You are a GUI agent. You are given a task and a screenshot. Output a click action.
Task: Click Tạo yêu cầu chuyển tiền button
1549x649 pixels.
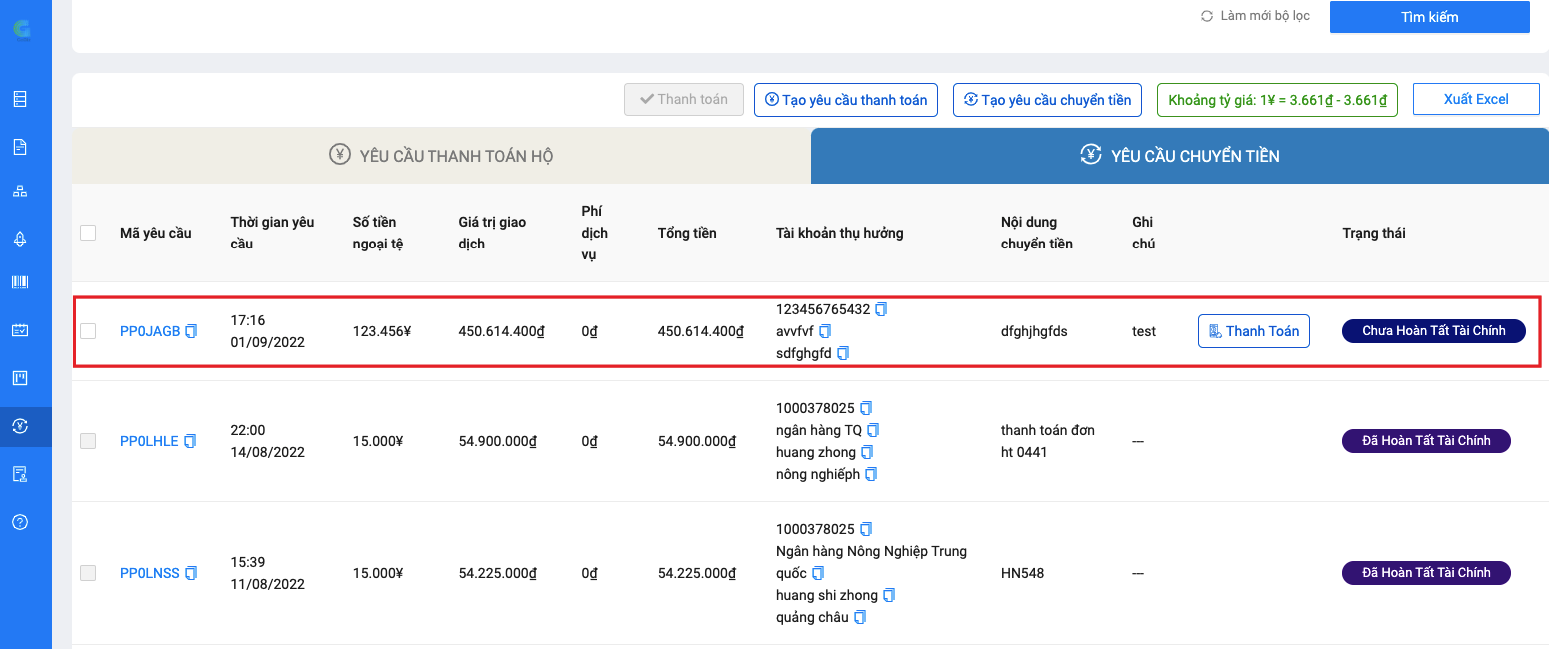pyautogui.click(x=1047, y=100)
